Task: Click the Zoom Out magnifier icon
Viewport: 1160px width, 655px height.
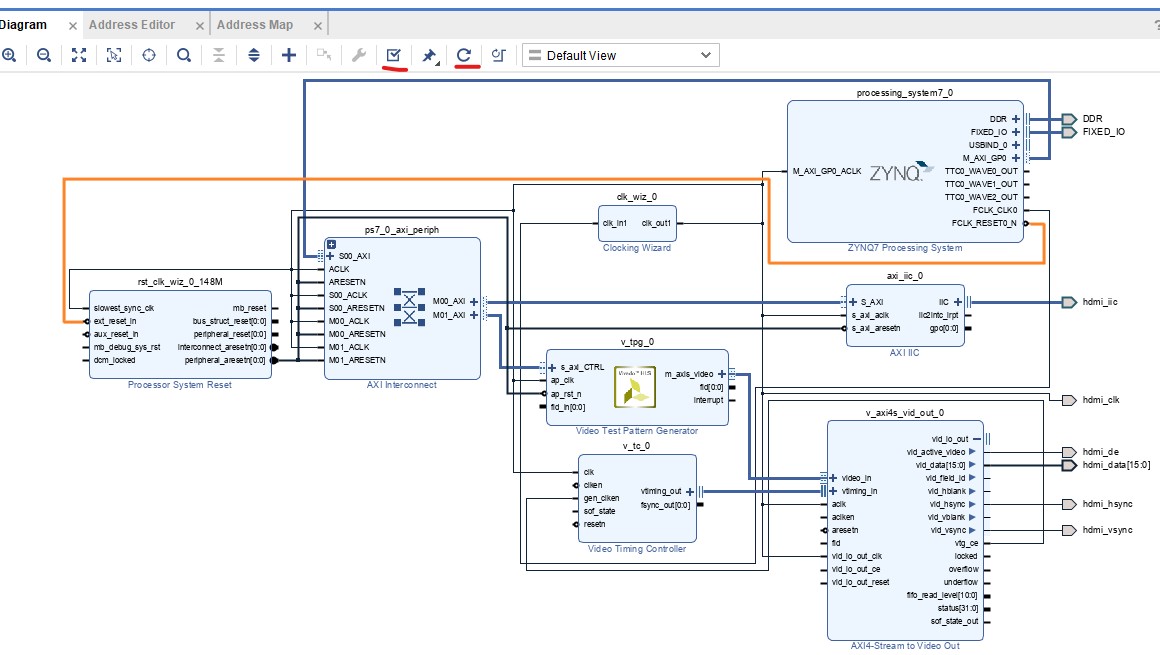Action: click(x=44, y=56)
